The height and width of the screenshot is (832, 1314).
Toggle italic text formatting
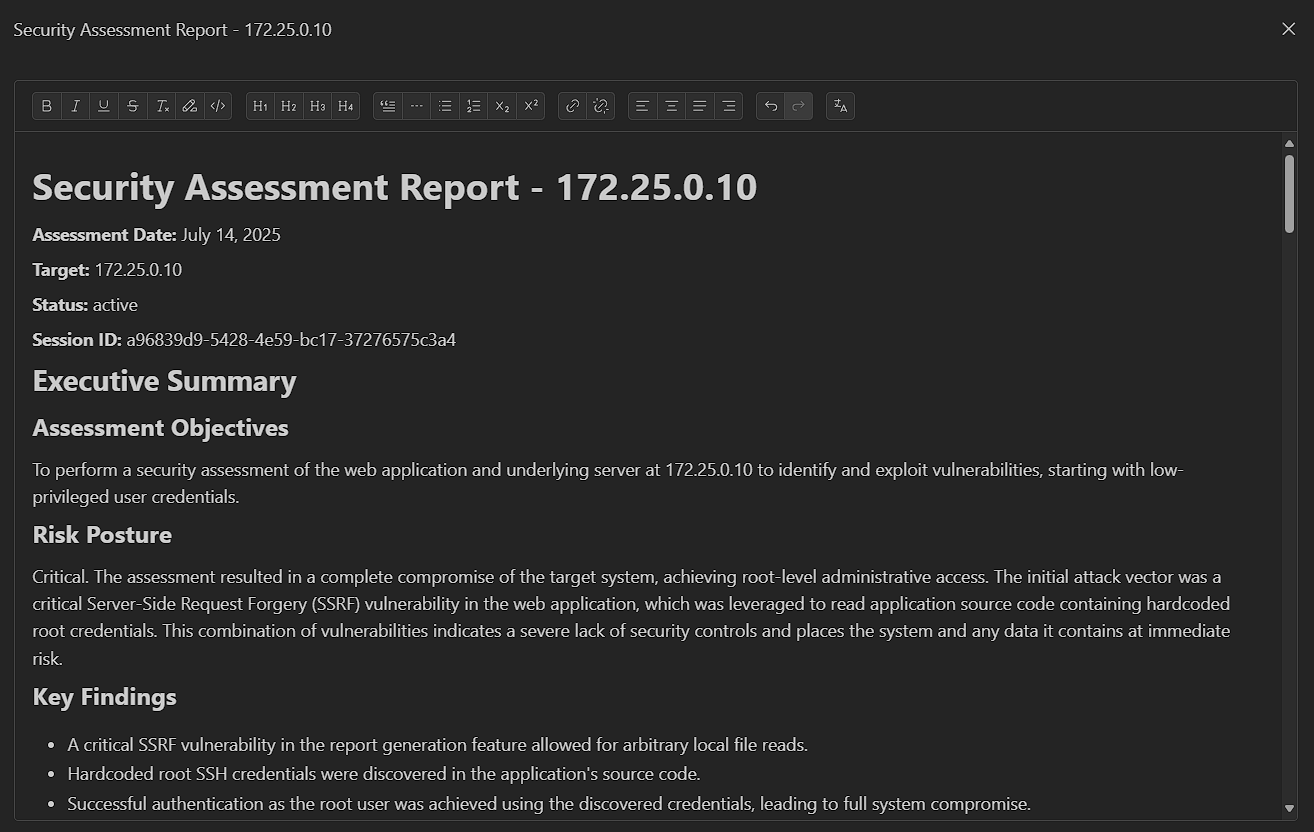75,106
